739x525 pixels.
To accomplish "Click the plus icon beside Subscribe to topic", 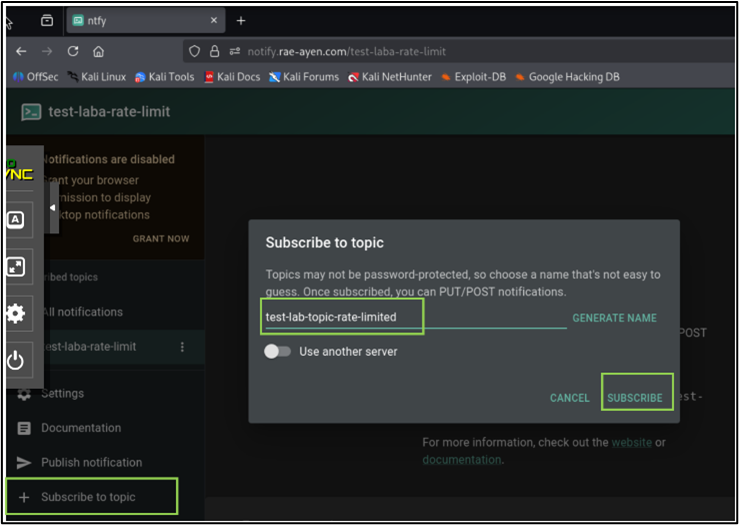I will (x=24, y=497).
